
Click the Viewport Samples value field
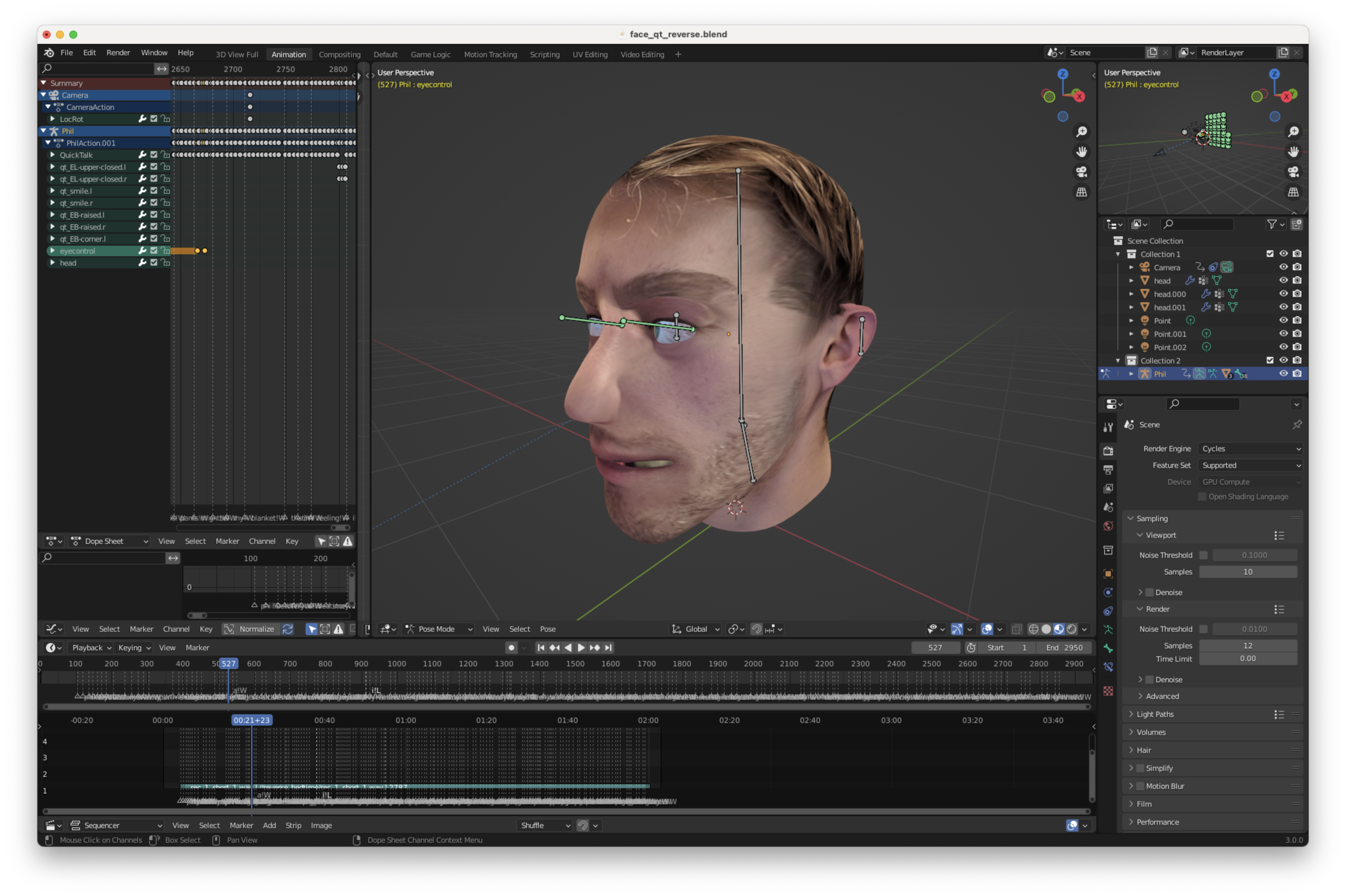(1248, 571)
